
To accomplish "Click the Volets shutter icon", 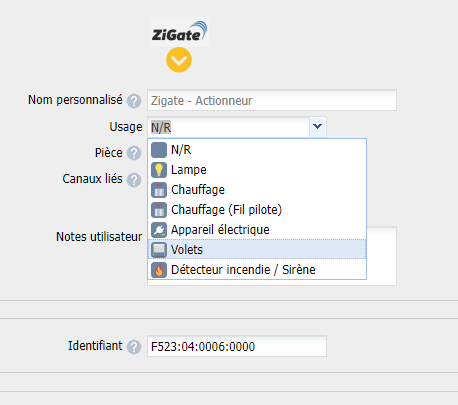I will (159, 250).
